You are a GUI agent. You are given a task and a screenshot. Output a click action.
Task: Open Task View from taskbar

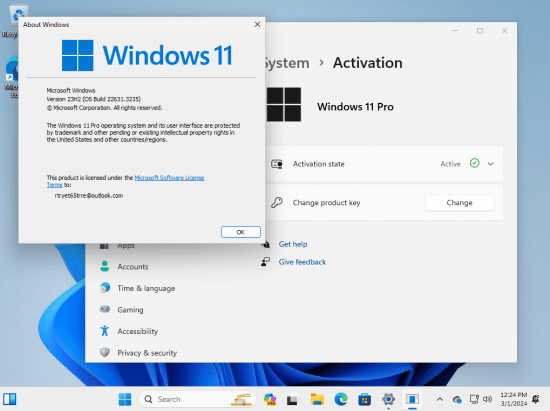[x=292, y=399]
